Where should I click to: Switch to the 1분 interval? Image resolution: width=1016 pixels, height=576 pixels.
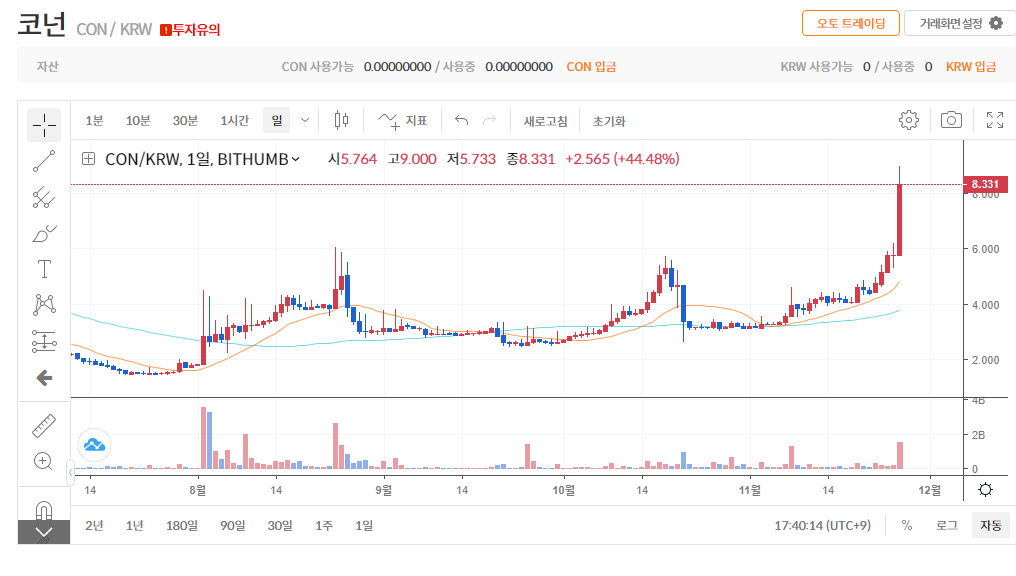[94, 121]
